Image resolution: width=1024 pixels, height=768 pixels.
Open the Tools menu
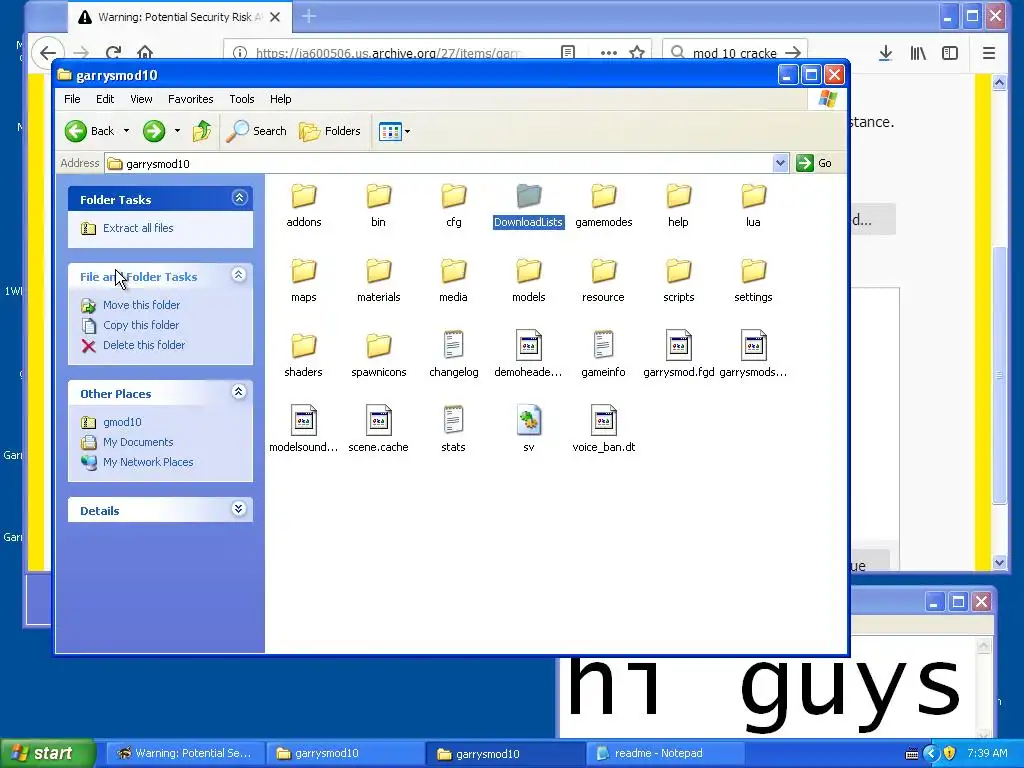pos(242,99)
